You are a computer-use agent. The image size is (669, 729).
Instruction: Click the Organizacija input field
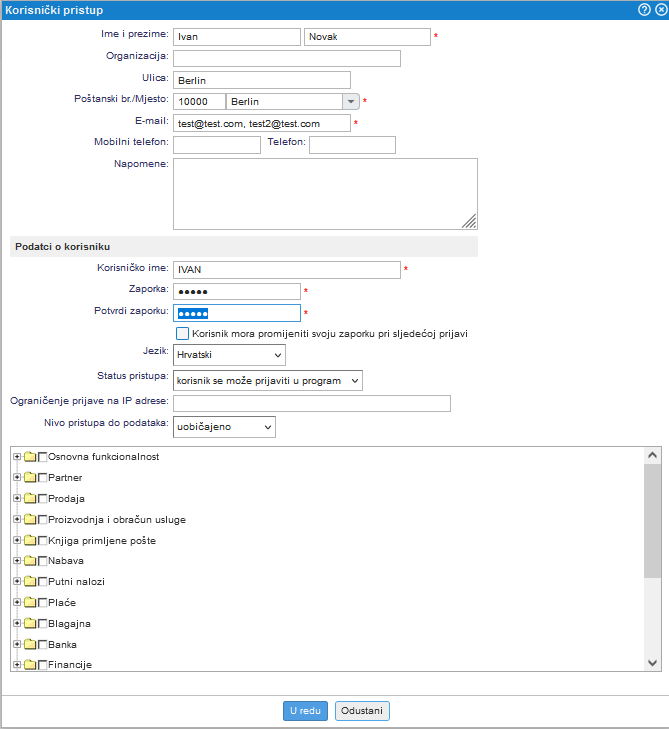(x=287, y=59)
